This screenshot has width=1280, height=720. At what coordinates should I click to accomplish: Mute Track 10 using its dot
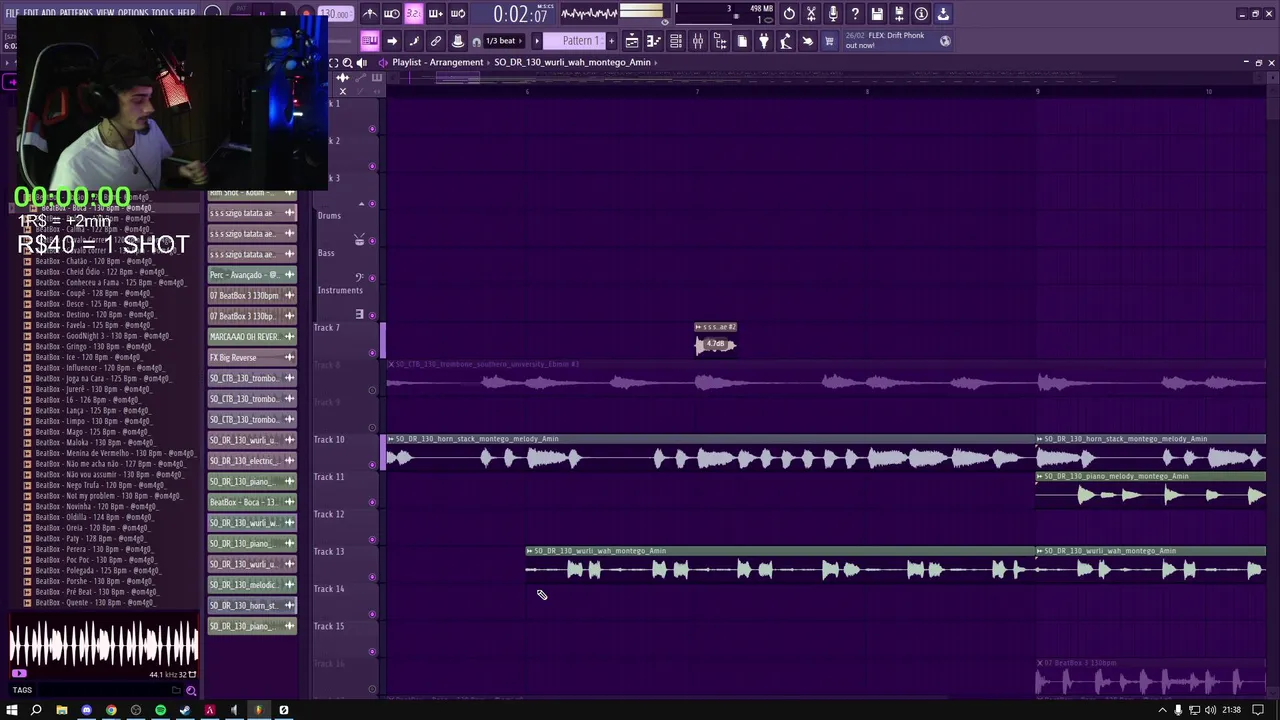[x=373, y=464]
